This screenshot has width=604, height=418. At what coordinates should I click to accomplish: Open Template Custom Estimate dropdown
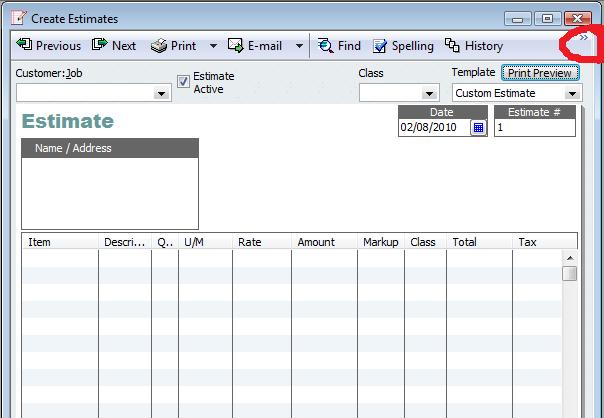point(572,93)
